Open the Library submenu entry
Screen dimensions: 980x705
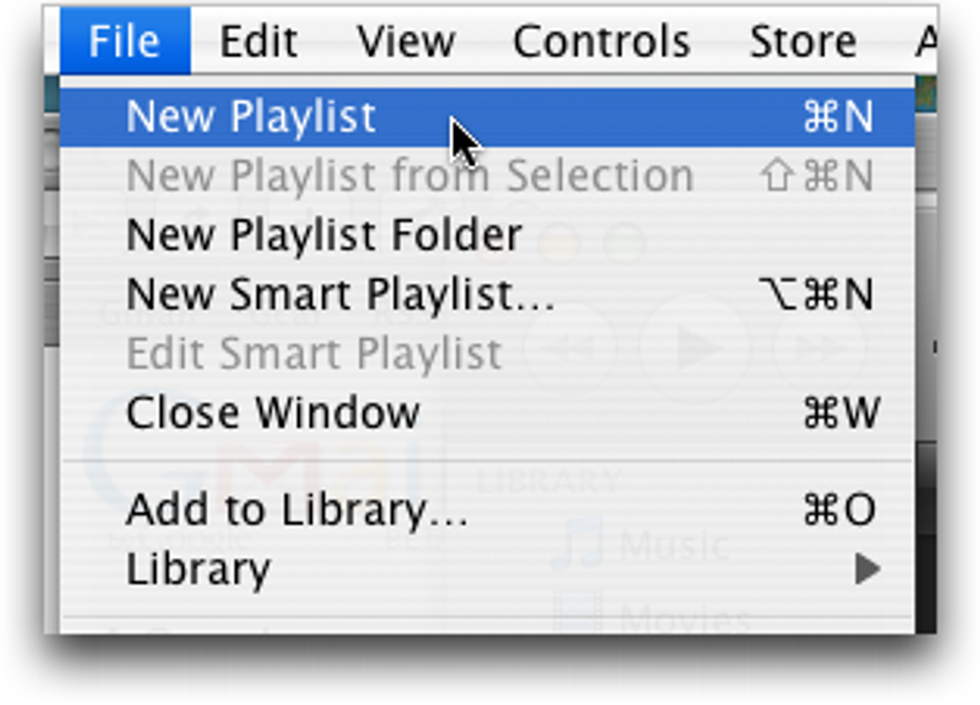(x=198, y=569)
